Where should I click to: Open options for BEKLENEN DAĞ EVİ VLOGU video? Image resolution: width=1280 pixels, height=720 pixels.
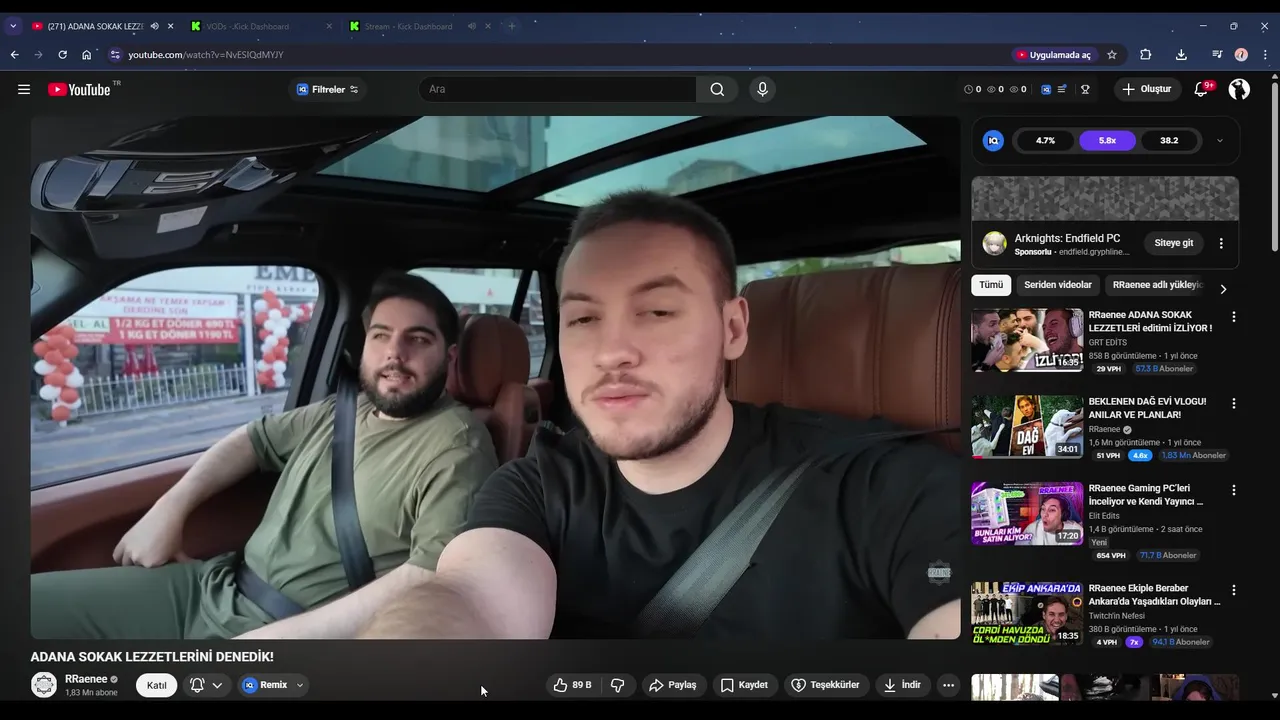coord(1233,403)
